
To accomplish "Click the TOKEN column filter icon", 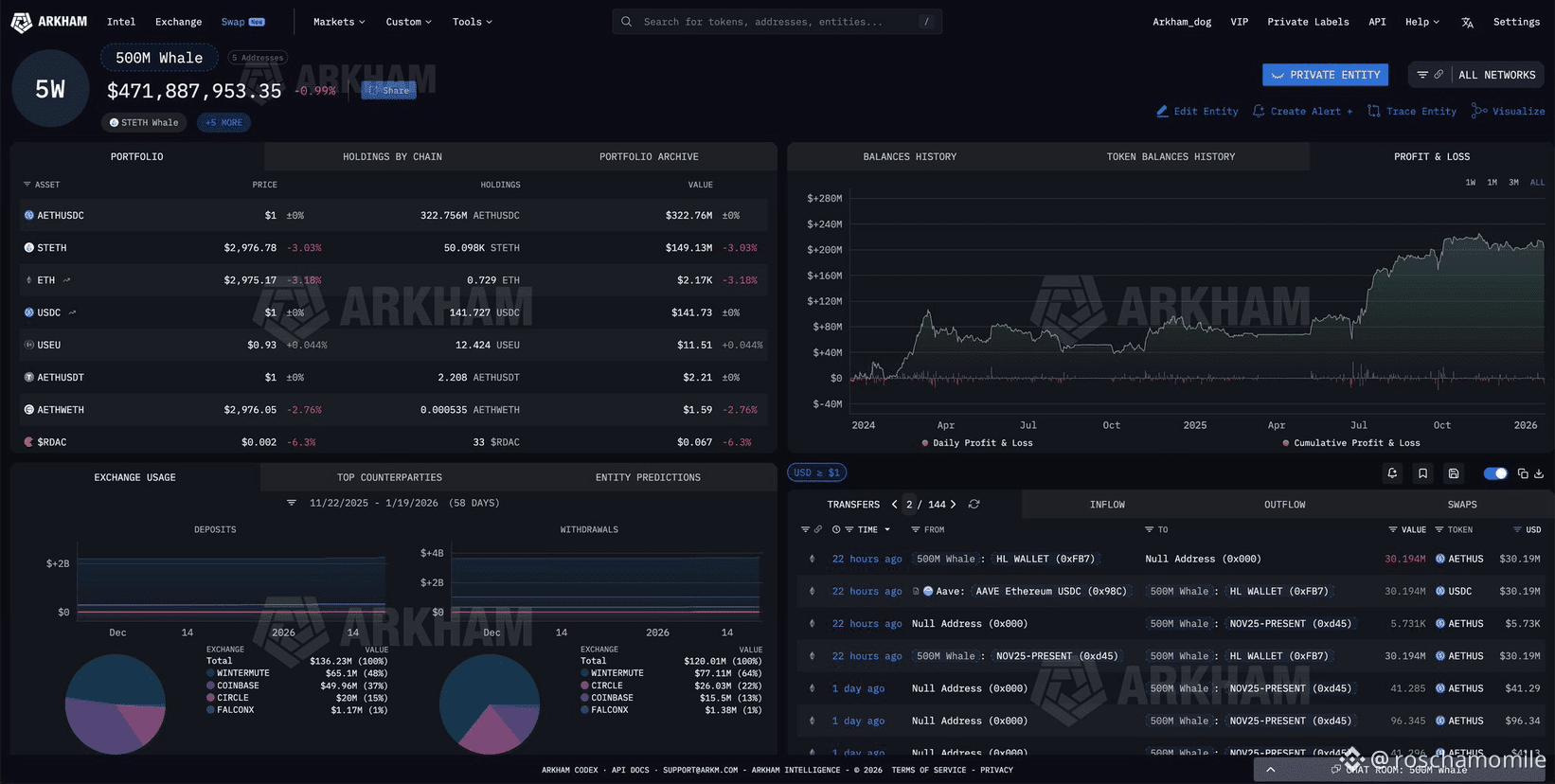I will pos(1439,530).
